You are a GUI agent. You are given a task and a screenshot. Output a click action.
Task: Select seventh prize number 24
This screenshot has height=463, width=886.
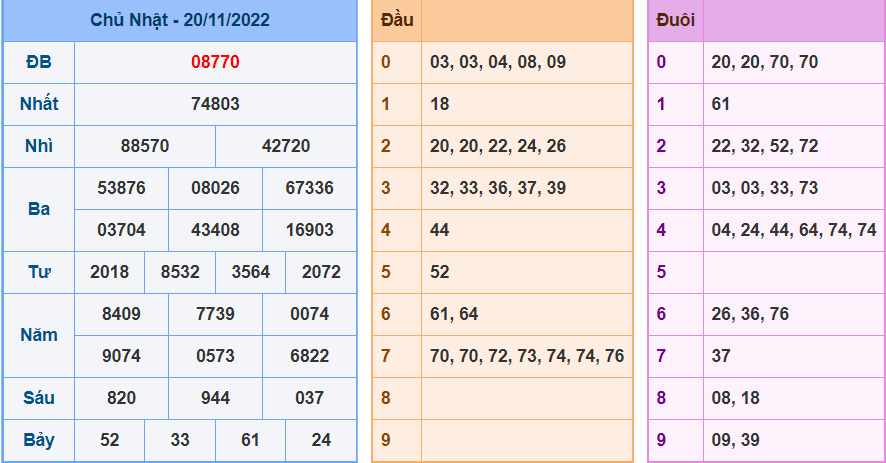[x=322, y=440]
